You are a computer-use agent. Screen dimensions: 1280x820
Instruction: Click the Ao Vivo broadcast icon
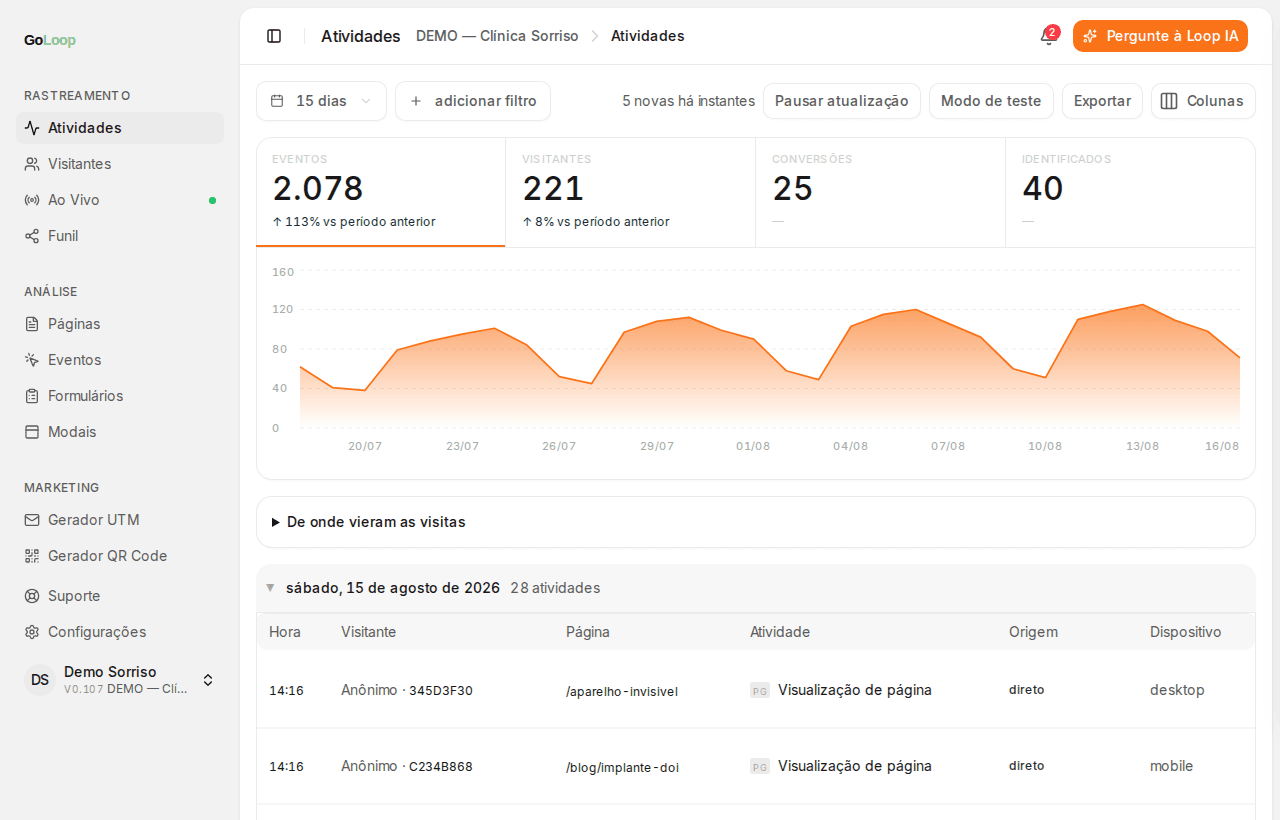(32, 200)
